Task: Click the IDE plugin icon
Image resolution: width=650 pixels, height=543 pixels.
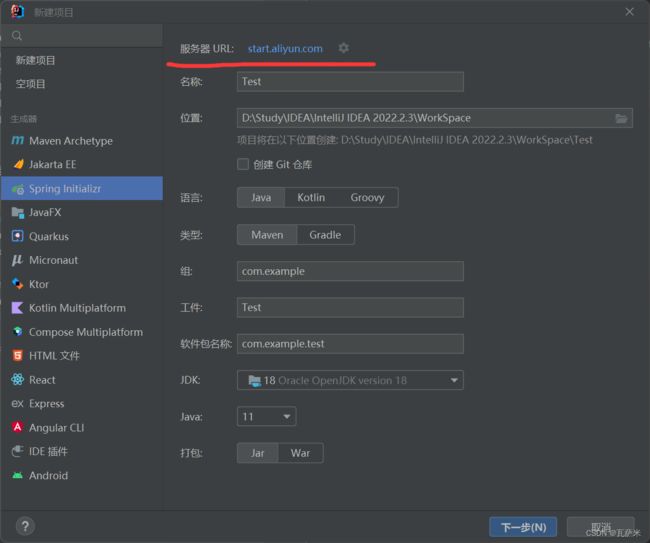Action: tap(17, 451)
